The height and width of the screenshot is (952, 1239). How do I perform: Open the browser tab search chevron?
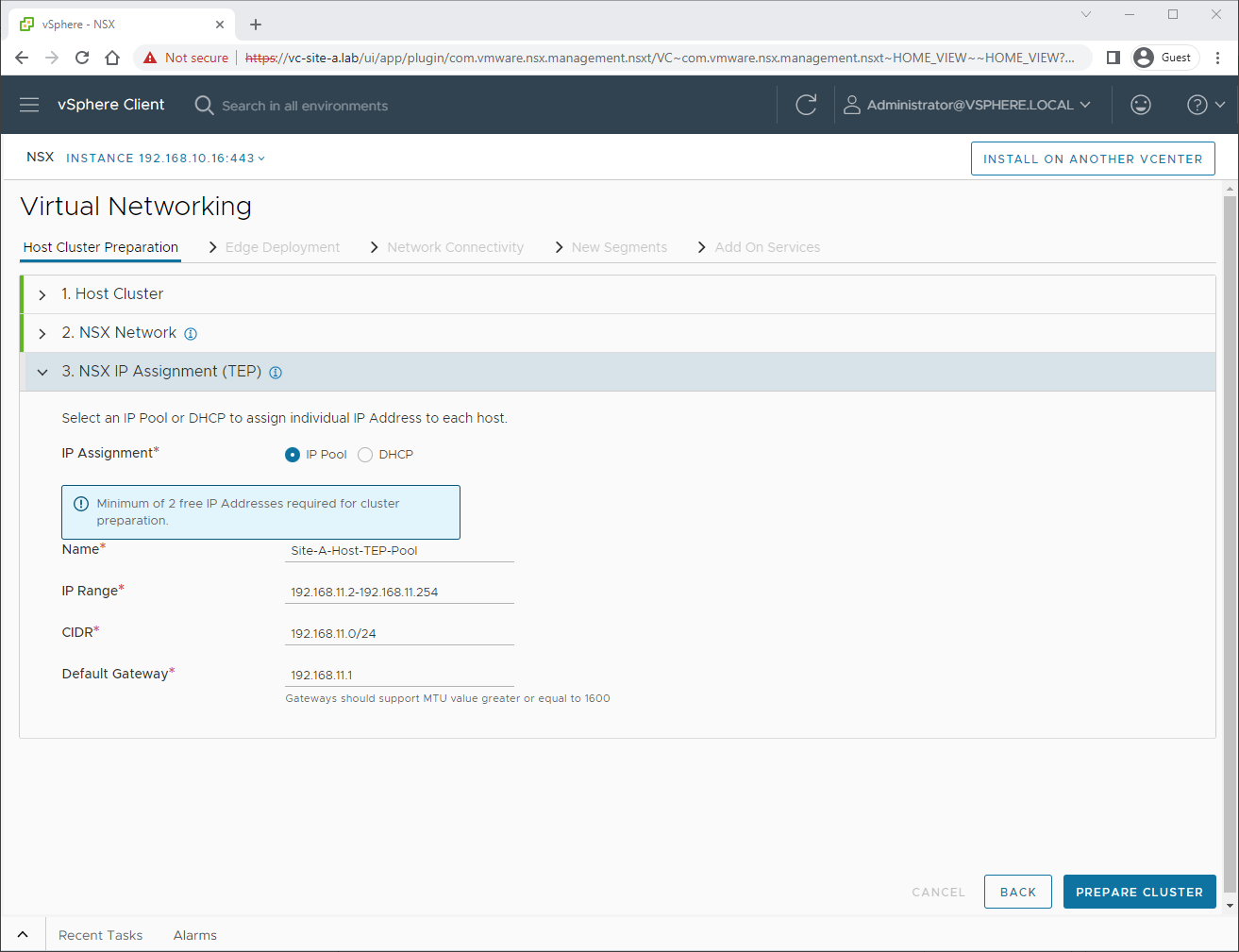(1086, 14)
